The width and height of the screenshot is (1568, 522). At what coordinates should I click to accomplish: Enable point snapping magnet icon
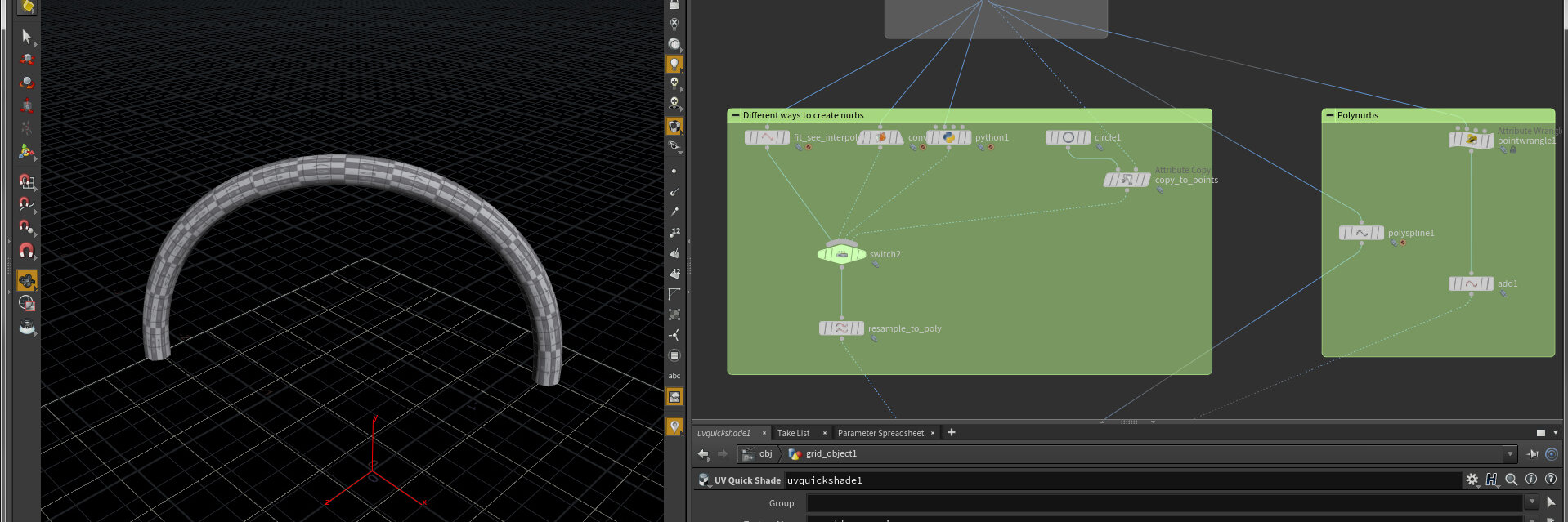click(x=26, y=226)
